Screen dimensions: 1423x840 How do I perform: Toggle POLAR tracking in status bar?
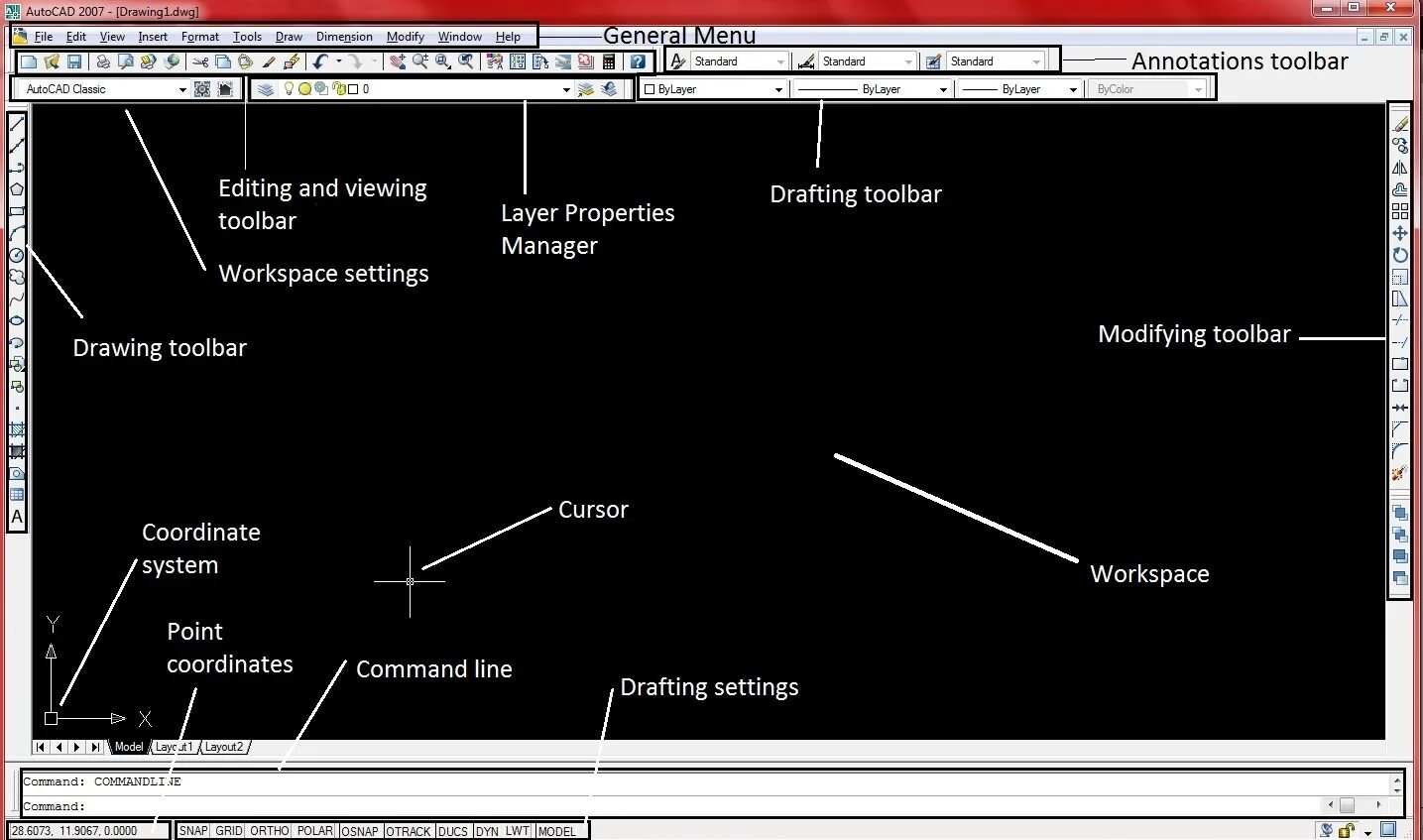click(x=315, y=831)
